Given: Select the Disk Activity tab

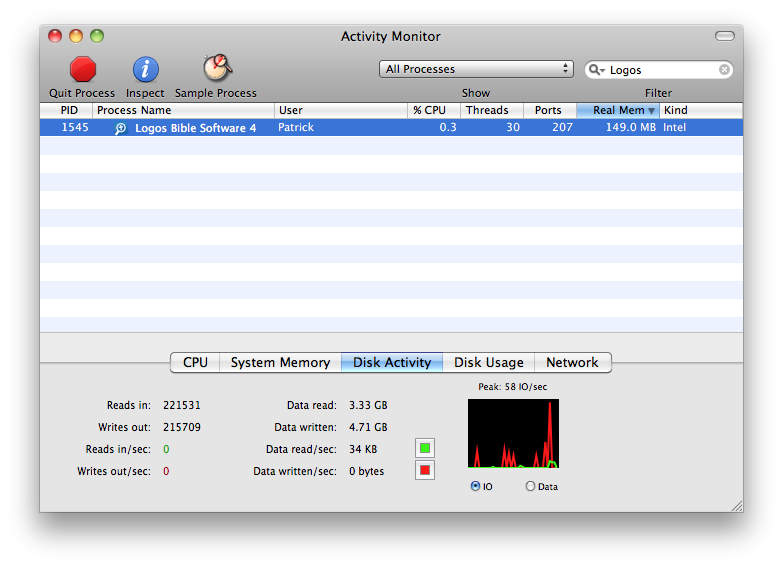Looking at the screenshot, I should coord(392,362).
